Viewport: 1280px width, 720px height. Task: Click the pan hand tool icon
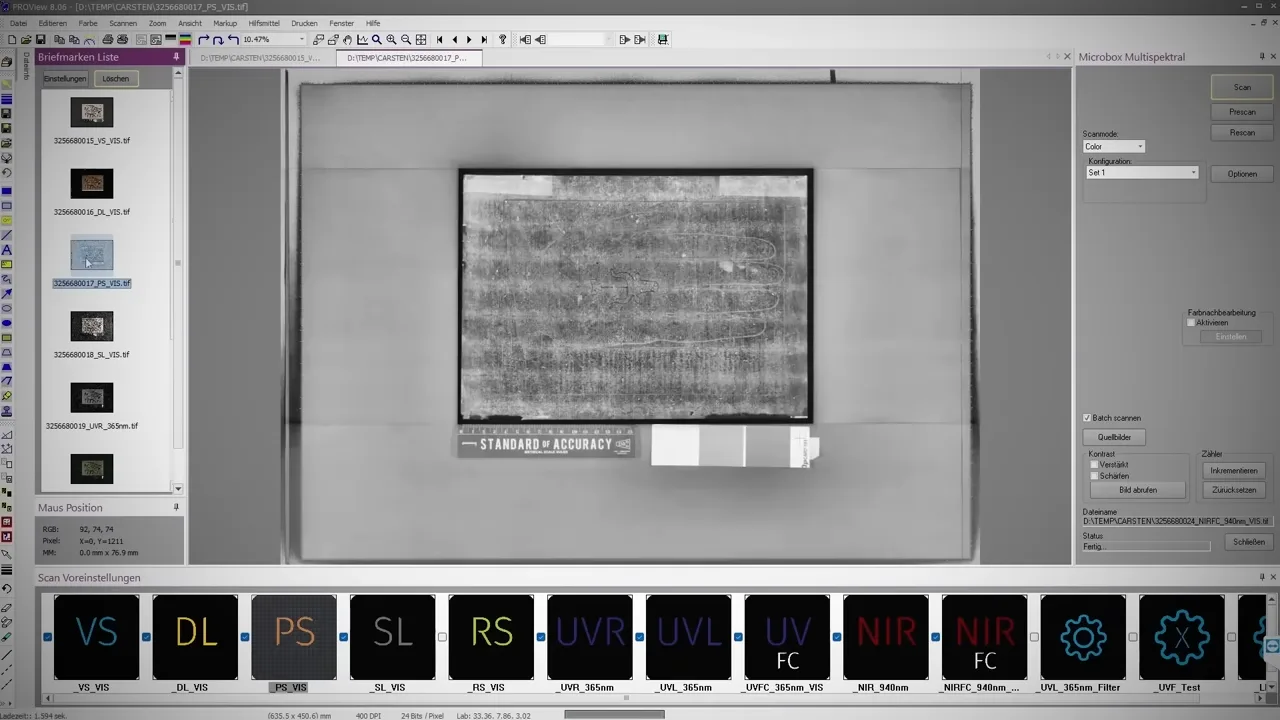(347, 40)
